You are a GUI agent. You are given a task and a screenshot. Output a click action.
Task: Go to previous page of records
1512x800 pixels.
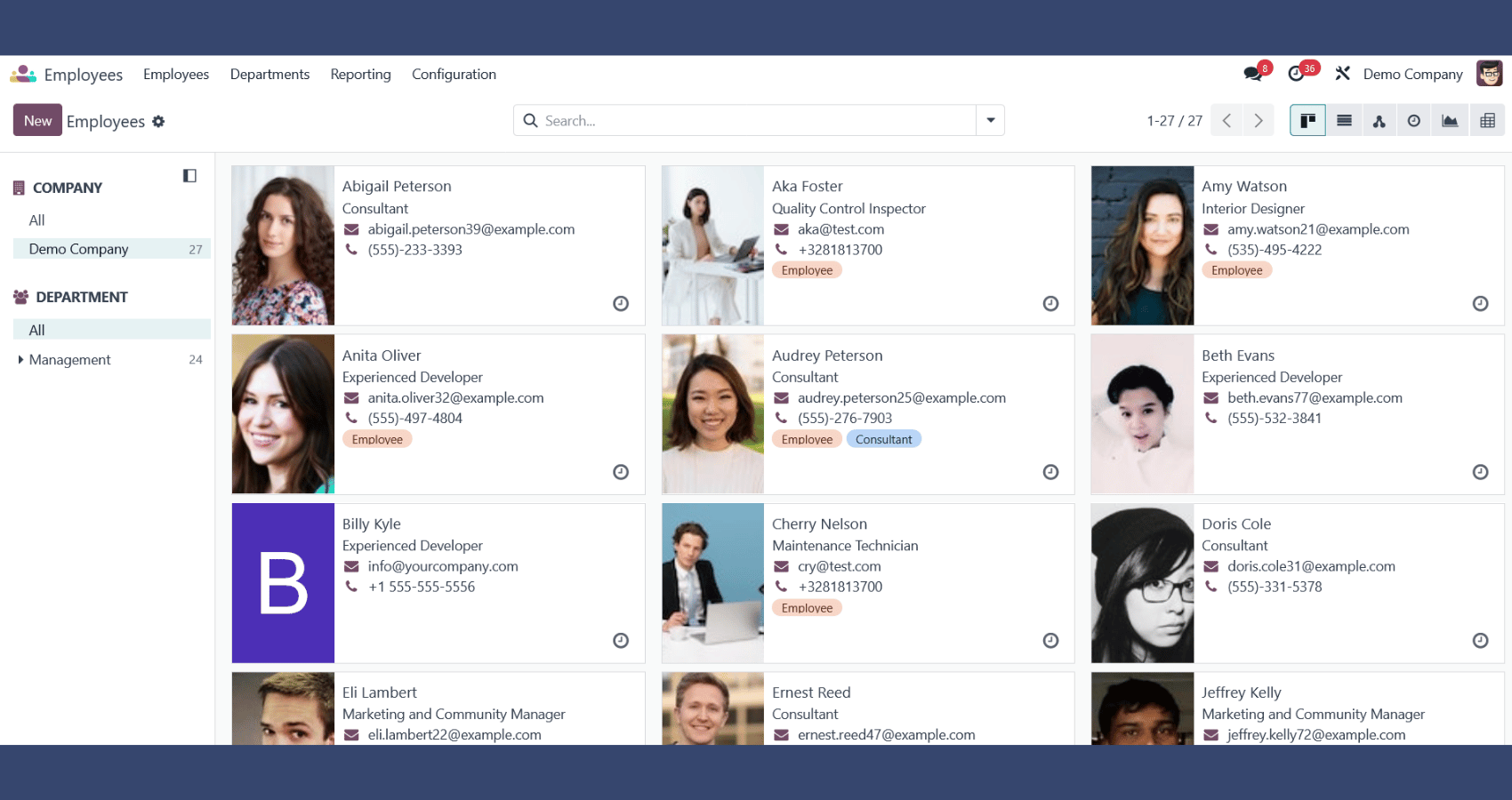tap(1226, 121)
